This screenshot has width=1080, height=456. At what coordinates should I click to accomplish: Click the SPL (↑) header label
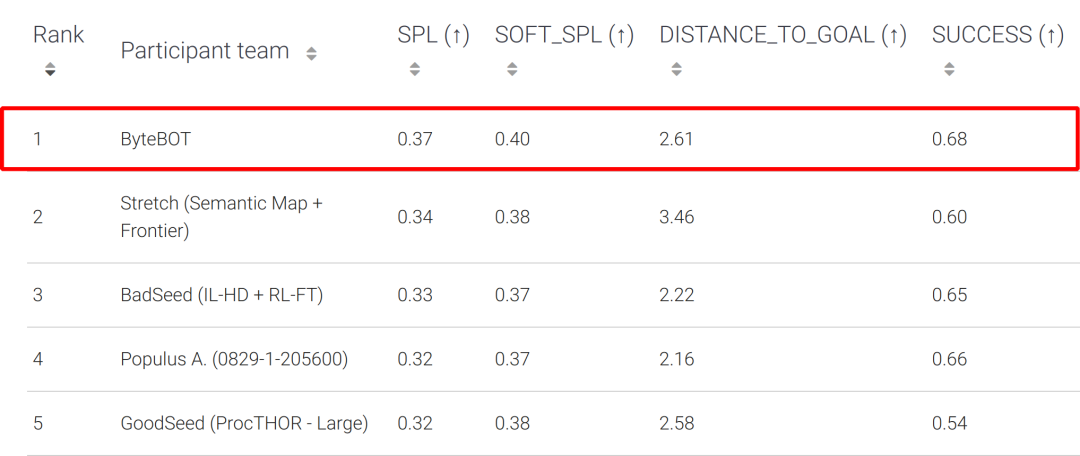[x=433, y=36]
